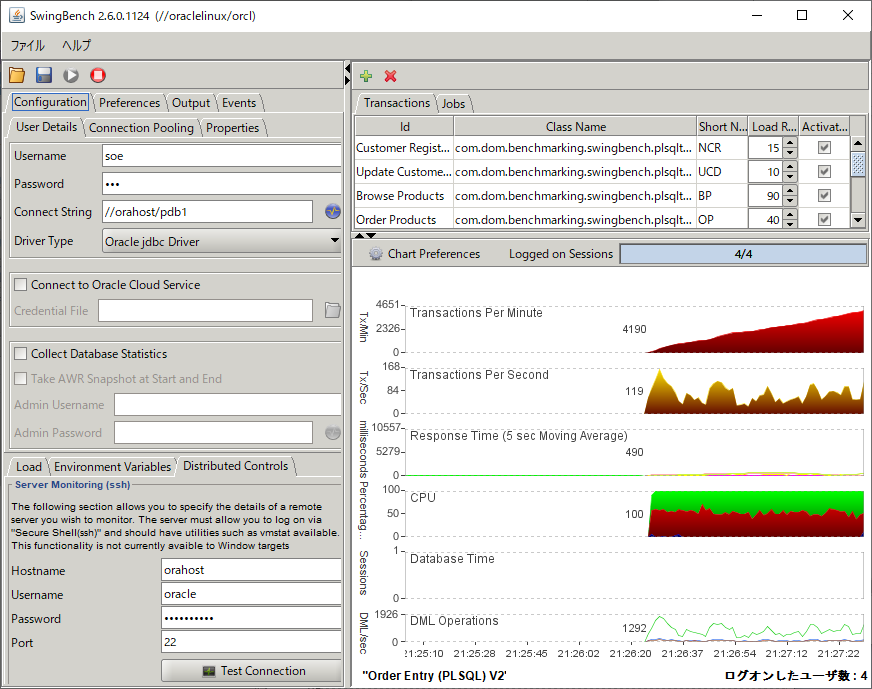Click Chart Preferences button
872x689 pixels.
[x=424, y=254]
